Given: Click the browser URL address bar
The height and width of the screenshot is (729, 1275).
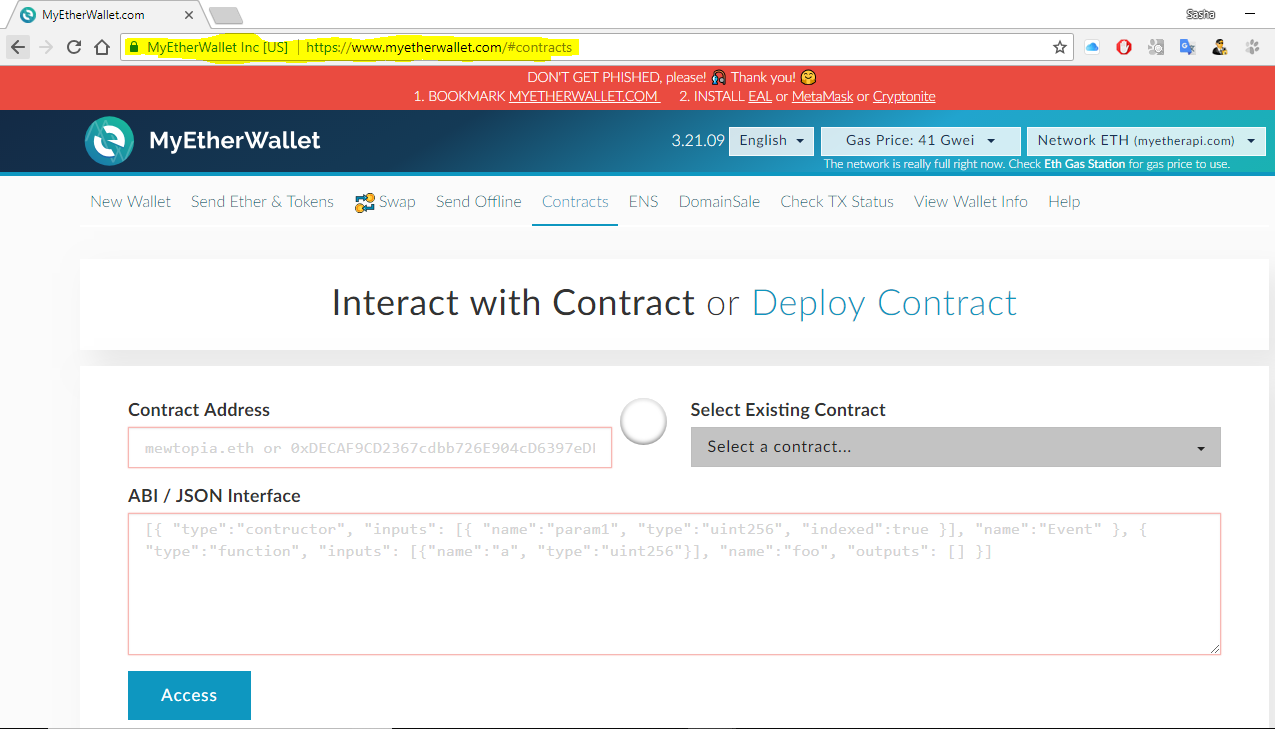Looking at the screenshot, I should coord(595,47).
